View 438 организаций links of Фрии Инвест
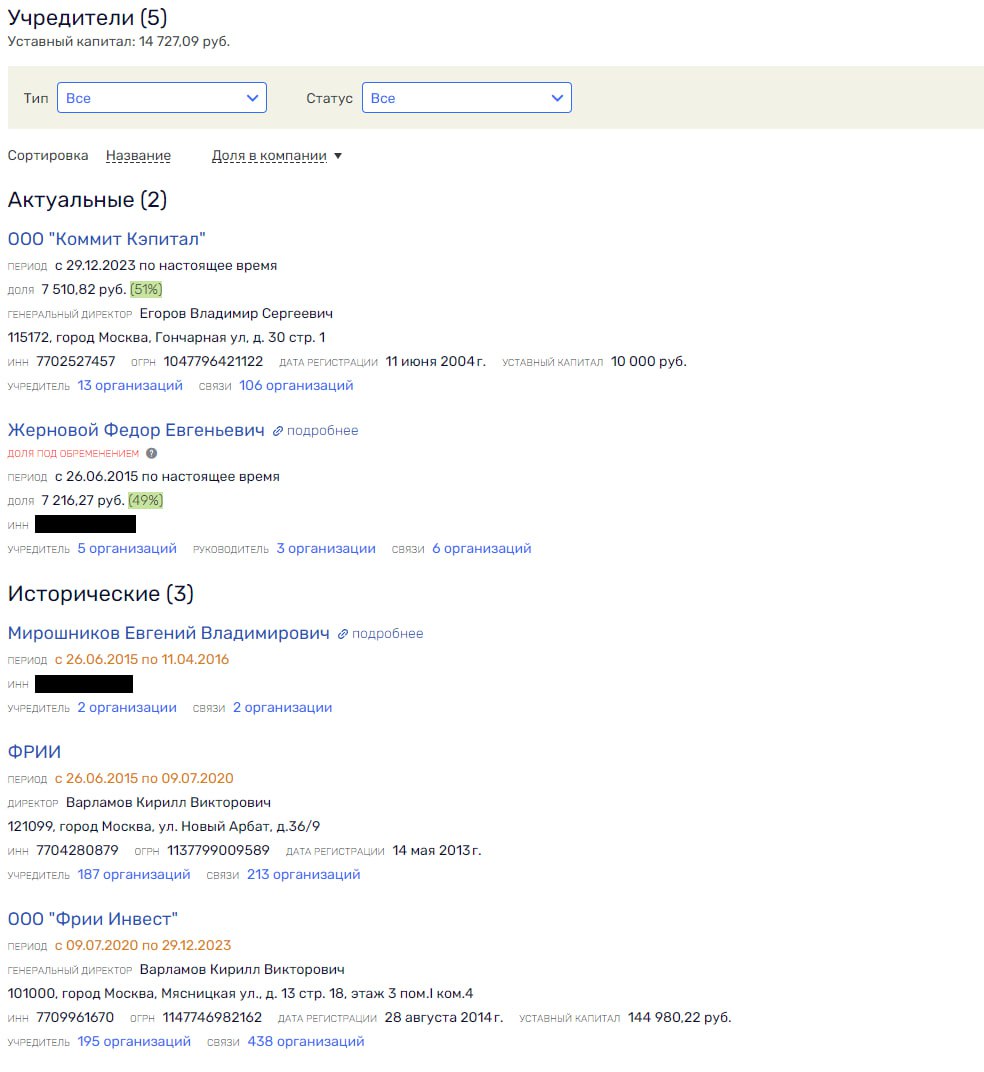984x1072 pixels. 306,1041
